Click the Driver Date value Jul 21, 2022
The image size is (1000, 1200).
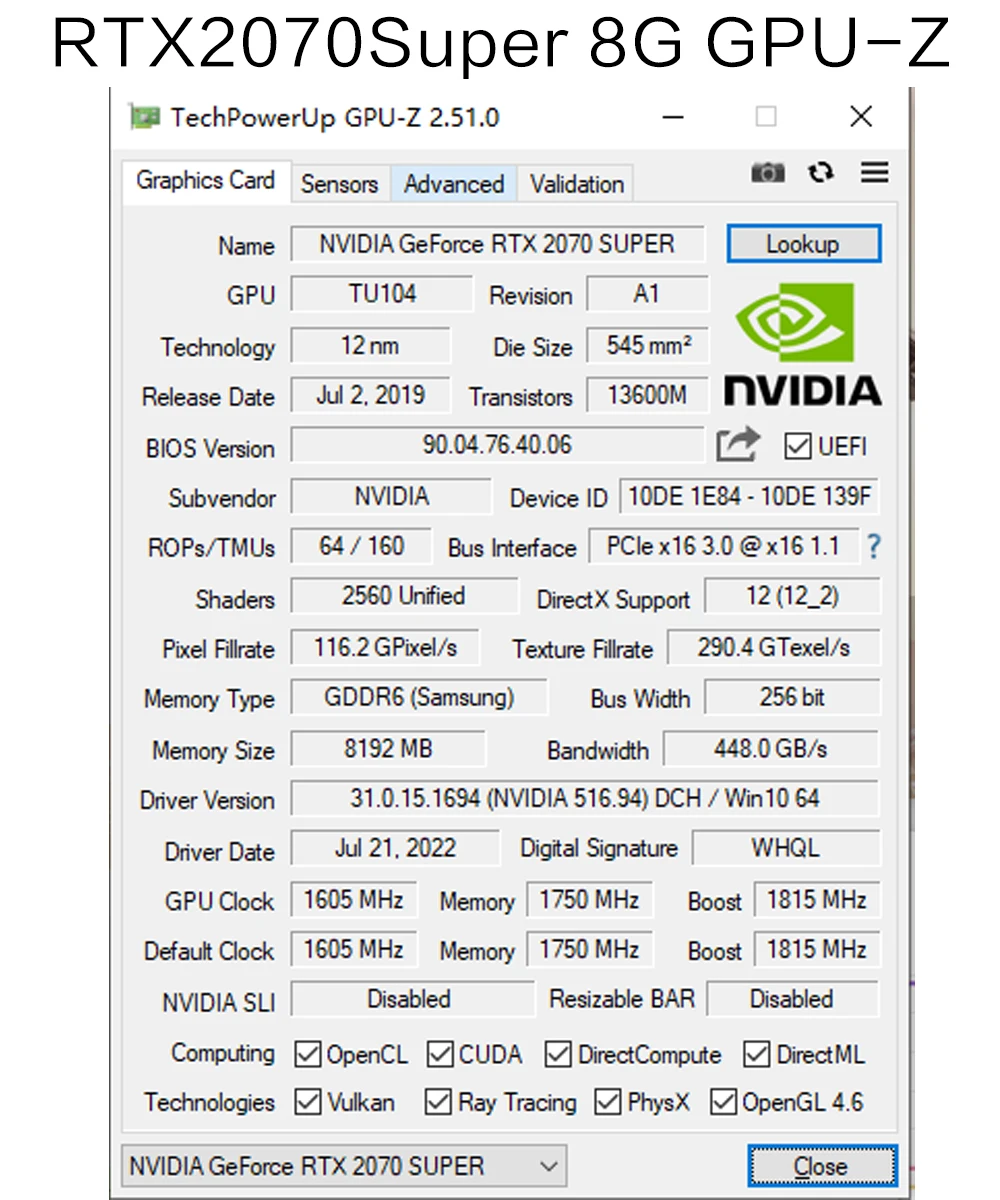pyautogui.click(x=395, y=848)
